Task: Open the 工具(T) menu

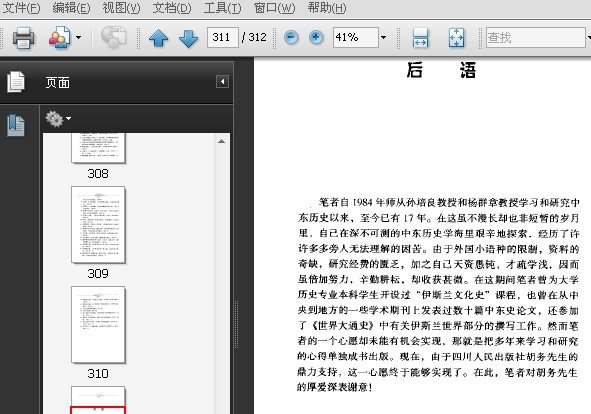Action: [222, 8]
